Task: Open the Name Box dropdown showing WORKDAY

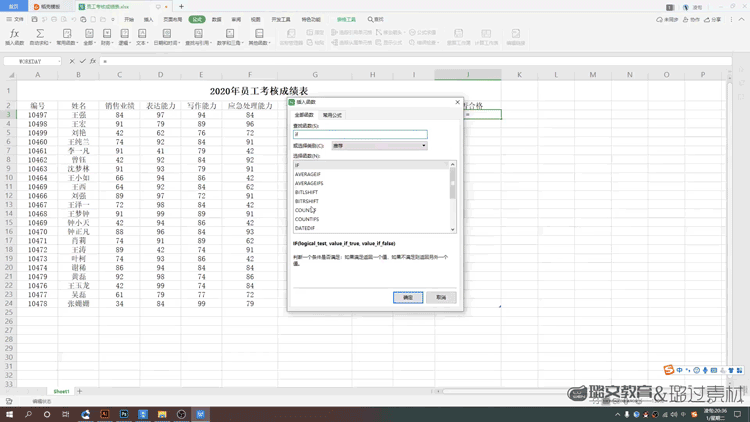Action: click(59, 61)
